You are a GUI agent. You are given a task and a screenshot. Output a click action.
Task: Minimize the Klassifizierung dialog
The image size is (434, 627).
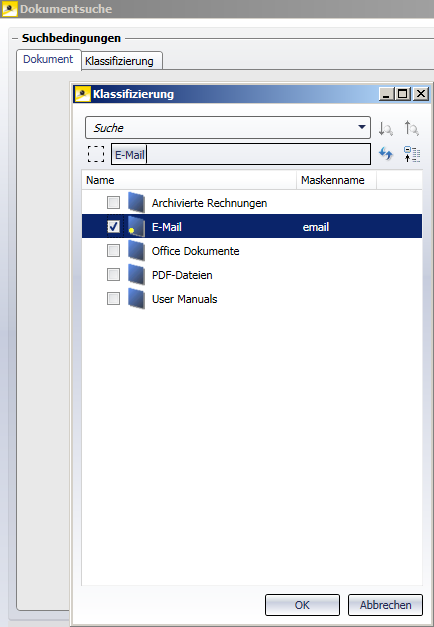pyautogui.click(x=386, y=94)
